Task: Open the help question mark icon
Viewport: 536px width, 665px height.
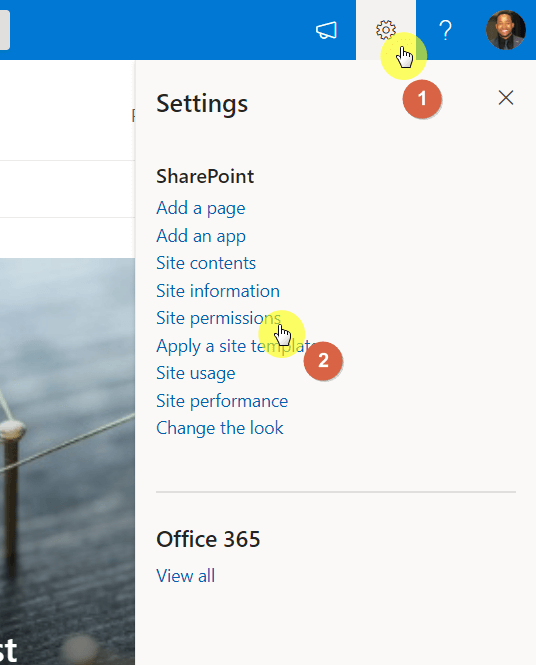Action: pyautogui.click(x=445, y=30)
